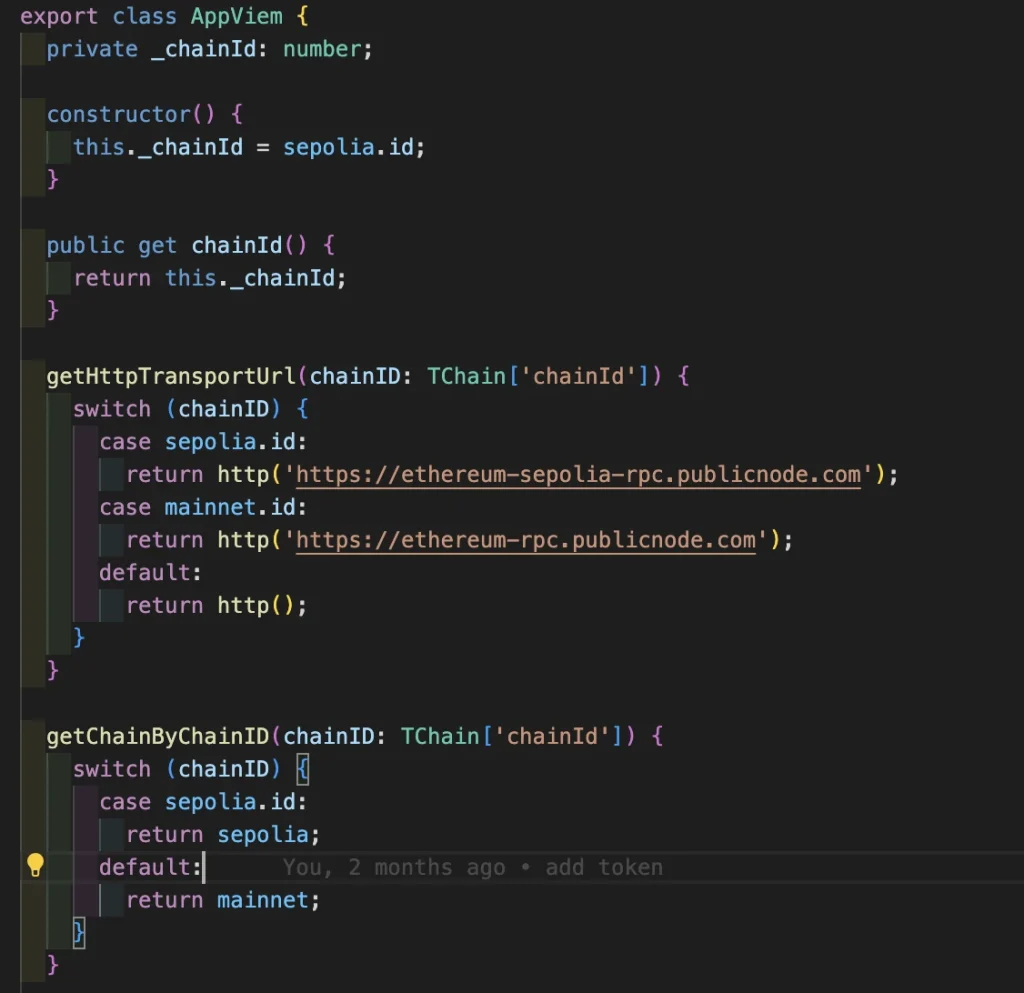Click 'return mainnet;' statement

click(x=222, y=900)
